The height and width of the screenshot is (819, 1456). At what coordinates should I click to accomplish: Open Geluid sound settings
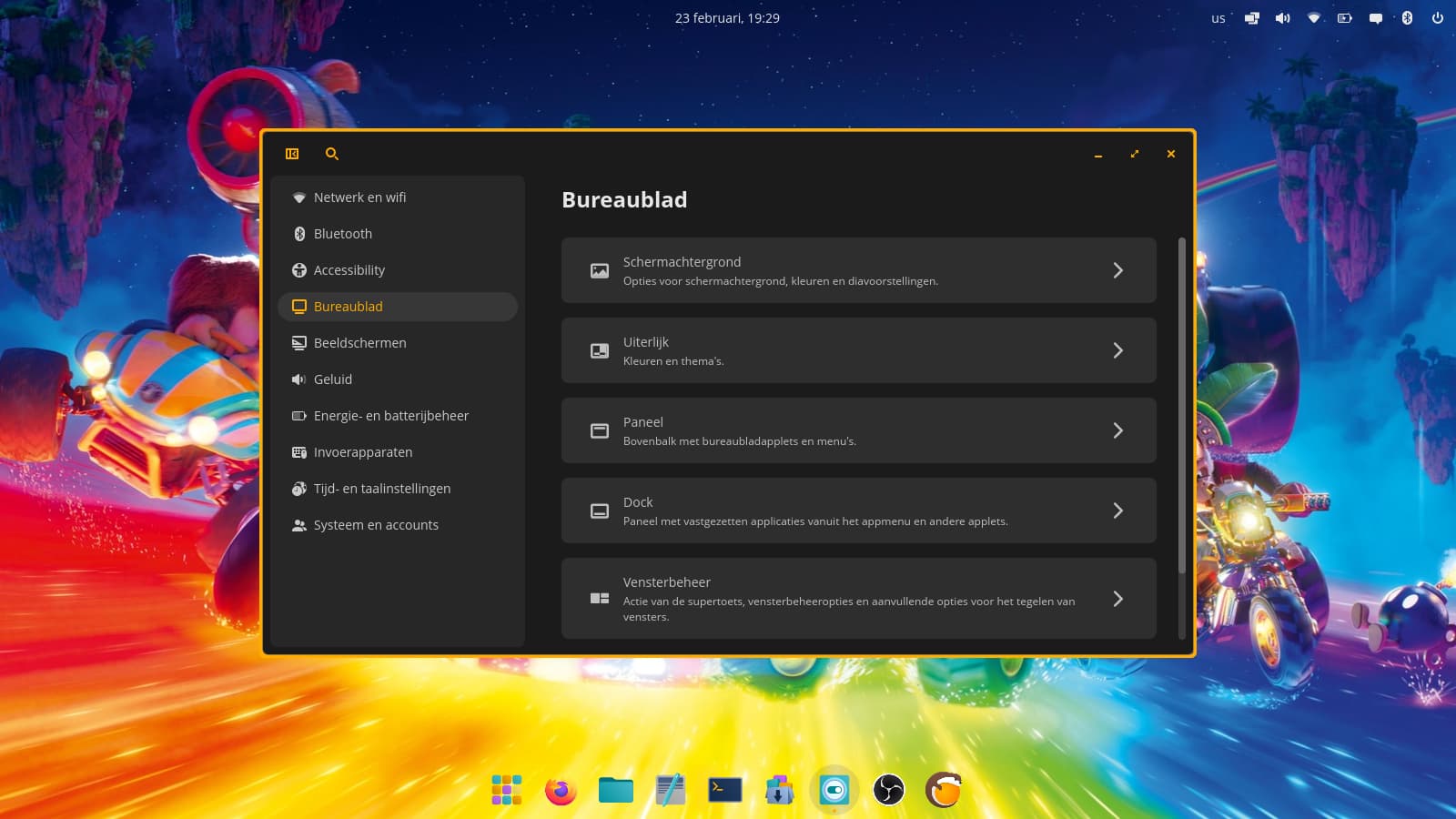pos(398,379)
